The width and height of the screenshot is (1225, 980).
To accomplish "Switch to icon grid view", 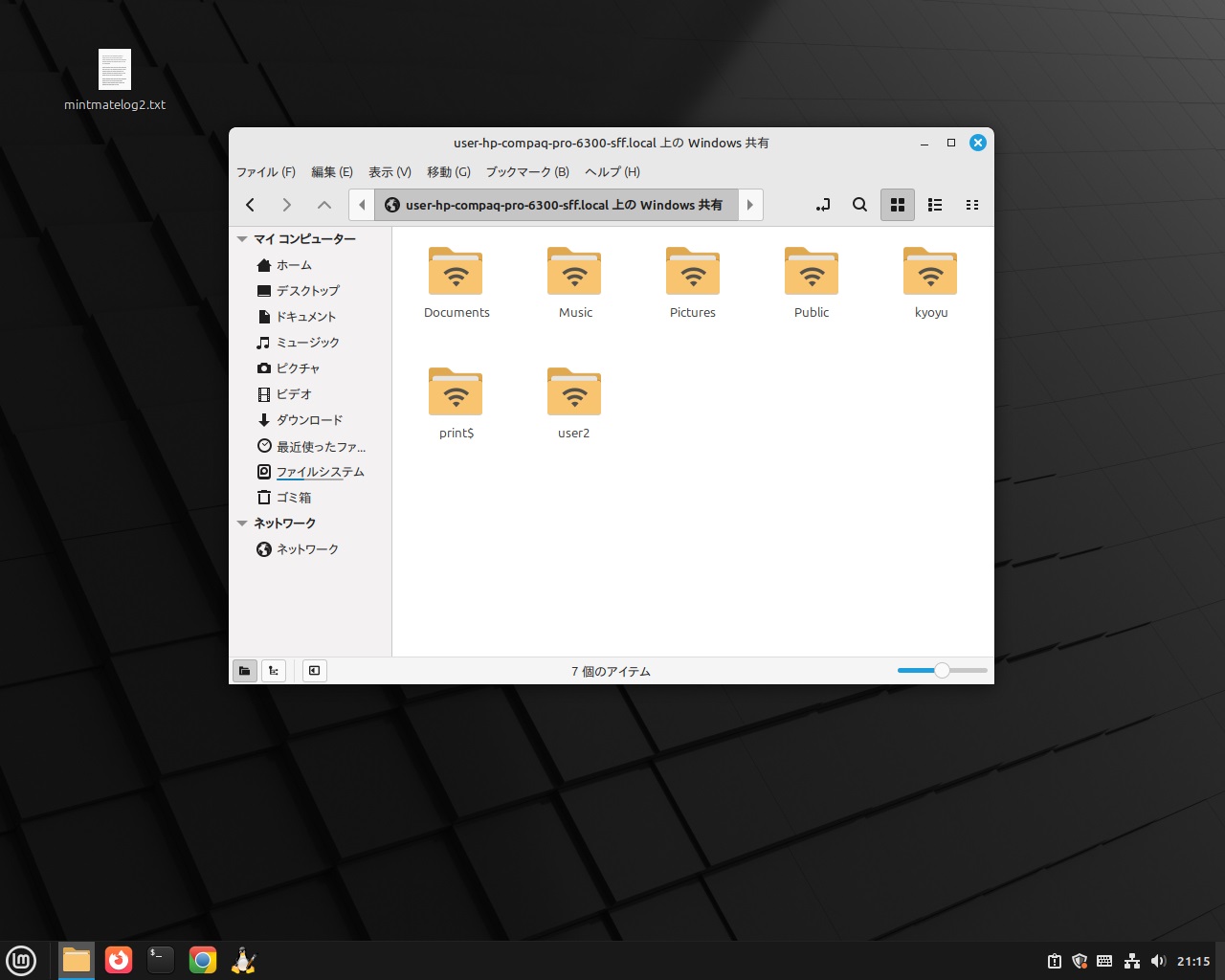I will (898, 205).
